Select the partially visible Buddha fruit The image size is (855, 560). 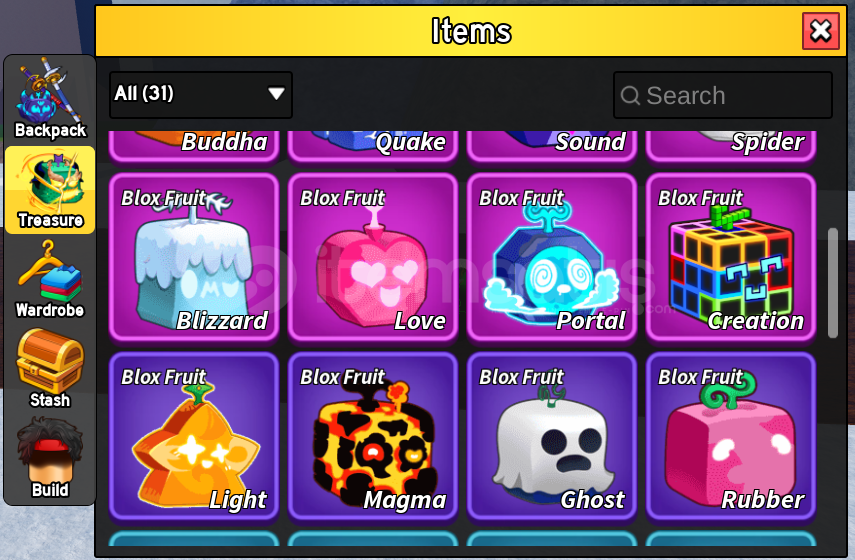click(194, 146)
